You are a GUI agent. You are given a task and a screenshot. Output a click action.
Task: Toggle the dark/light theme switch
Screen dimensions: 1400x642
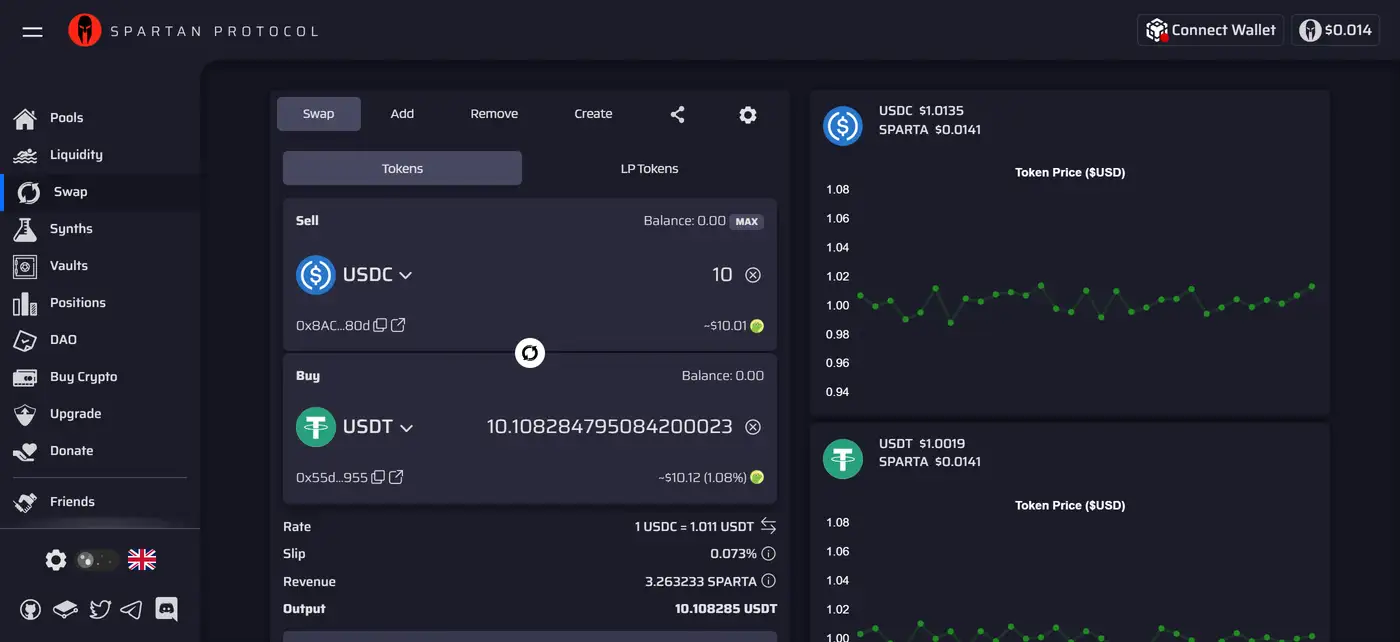pyautogui.click(x=97, y=560)
